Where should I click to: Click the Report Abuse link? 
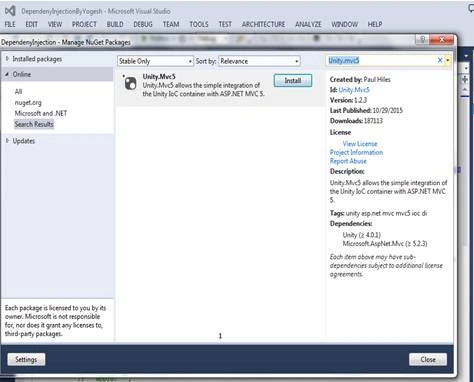(x=348, y=161)
